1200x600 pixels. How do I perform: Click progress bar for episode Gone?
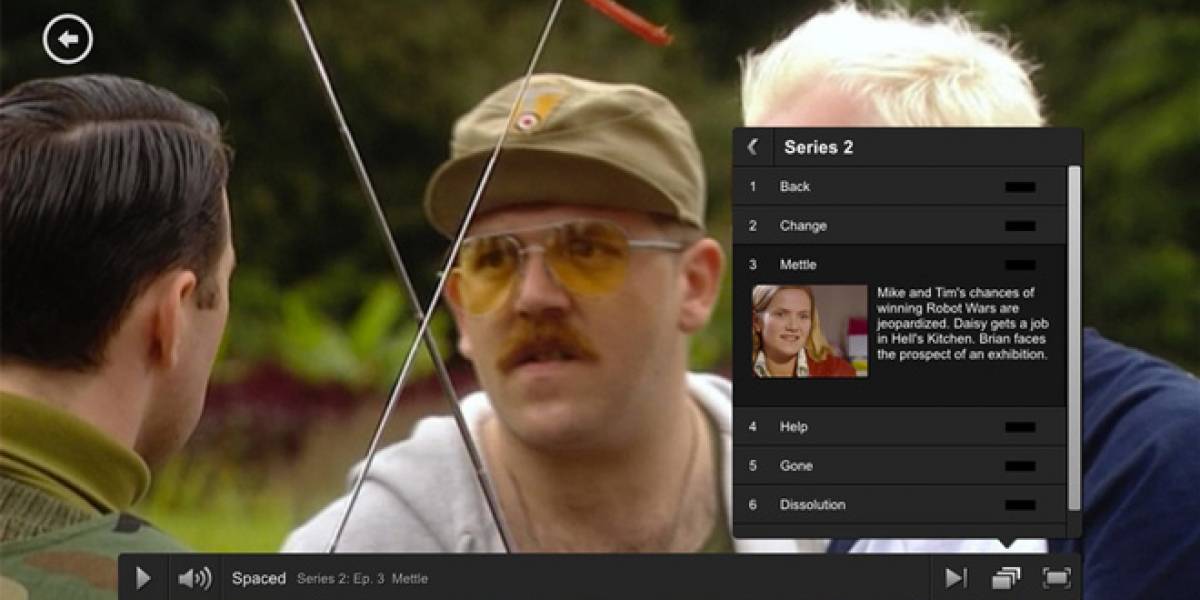coord(1020,466)
